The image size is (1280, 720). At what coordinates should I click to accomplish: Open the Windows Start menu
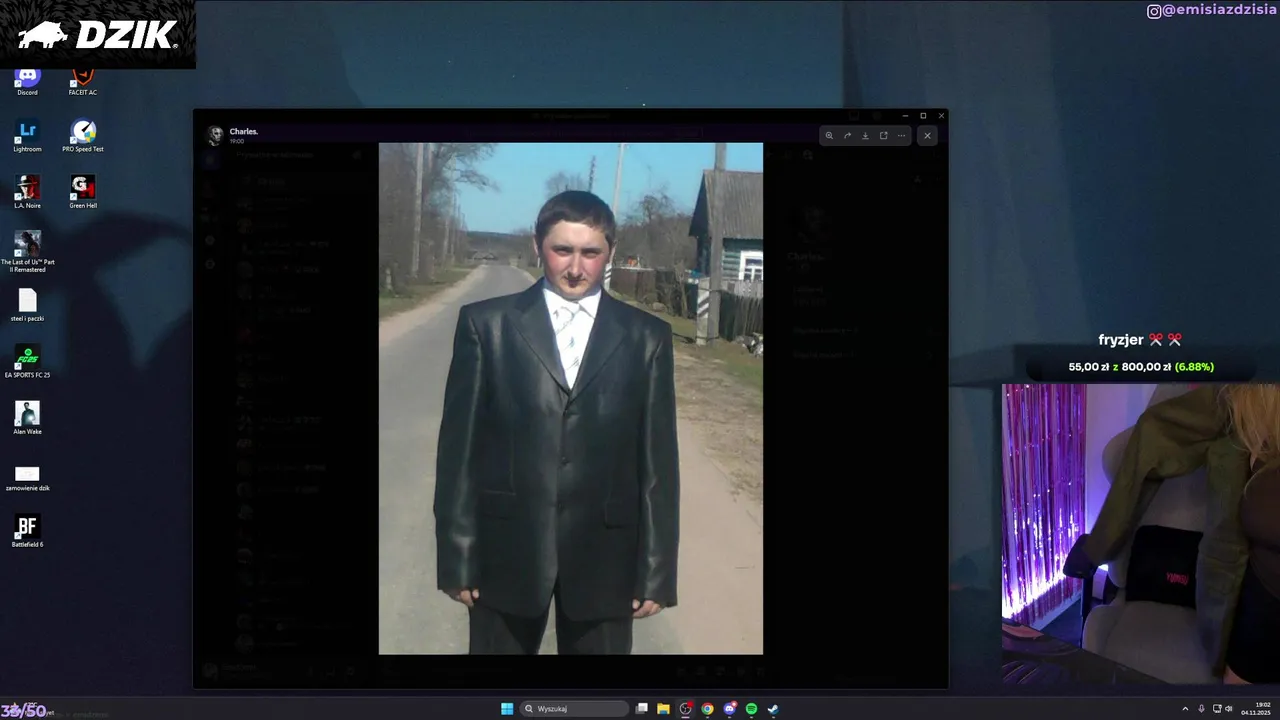(507, 709)
